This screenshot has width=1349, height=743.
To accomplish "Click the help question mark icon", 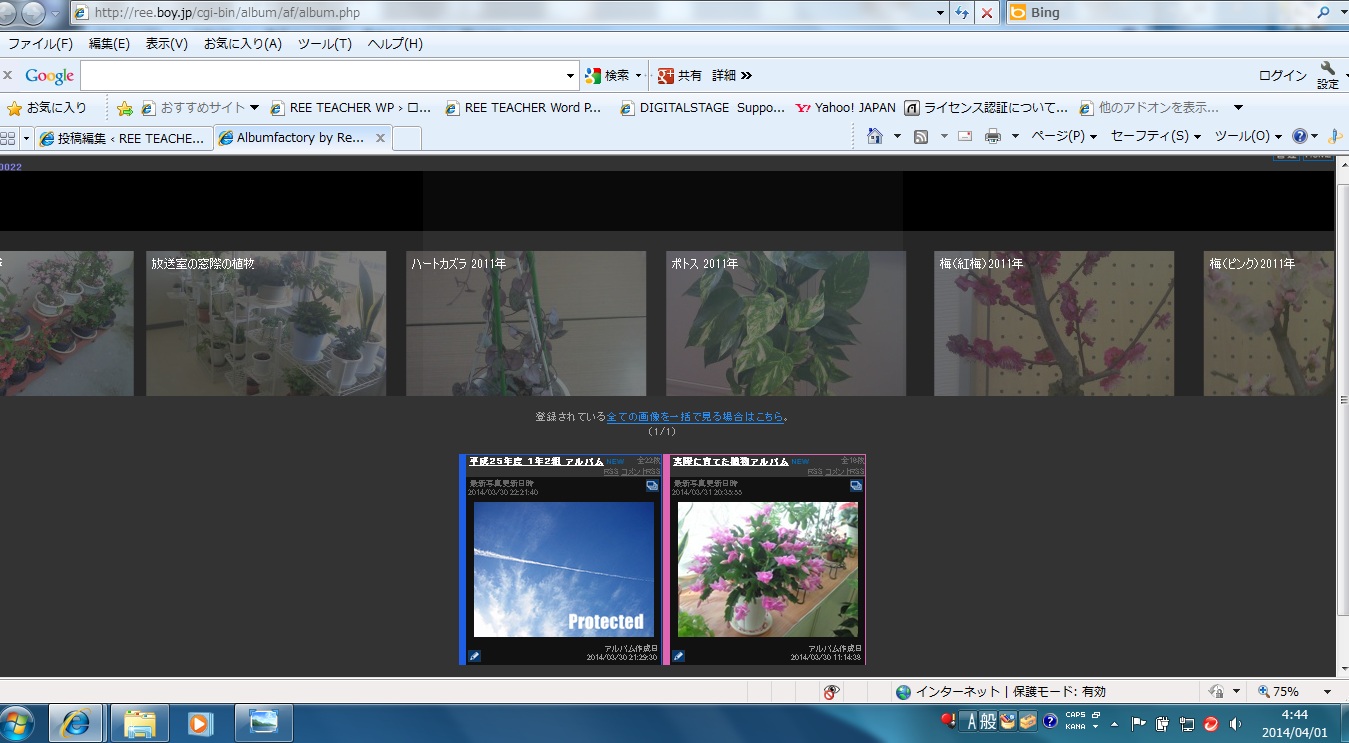I will point(1299,136).
